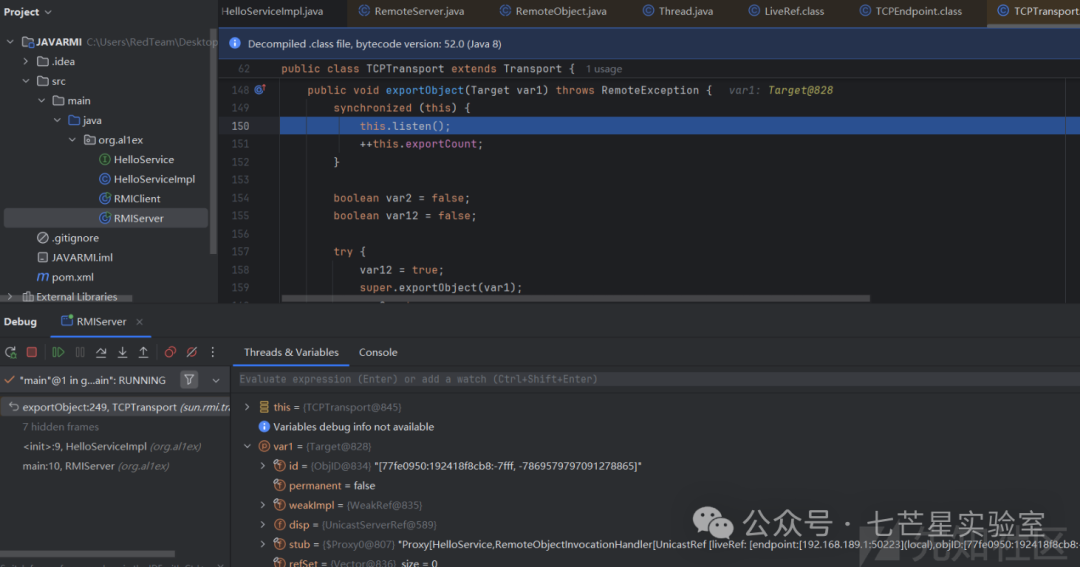
Task: Close the RMIServer debug tab
Action: pos(139,322)
